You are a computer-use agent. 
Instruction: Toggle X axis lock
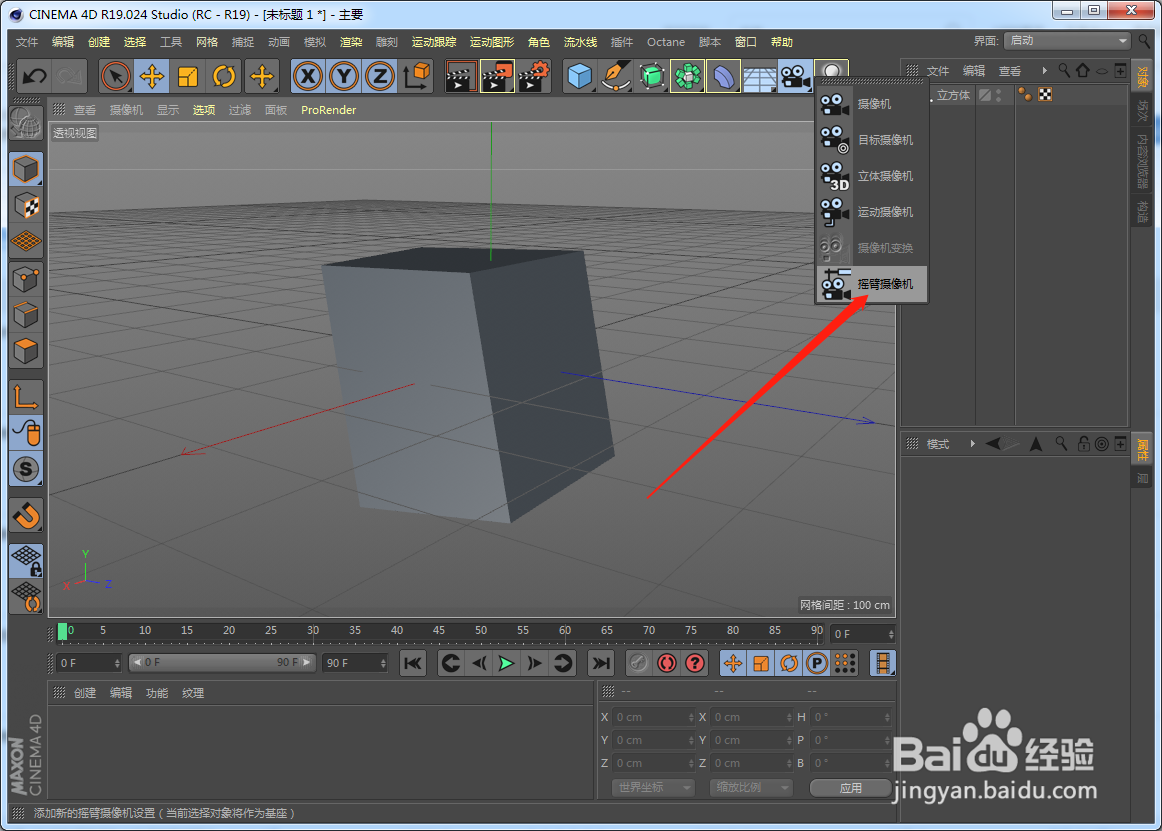pyautogui.click(x=308, y=76)
